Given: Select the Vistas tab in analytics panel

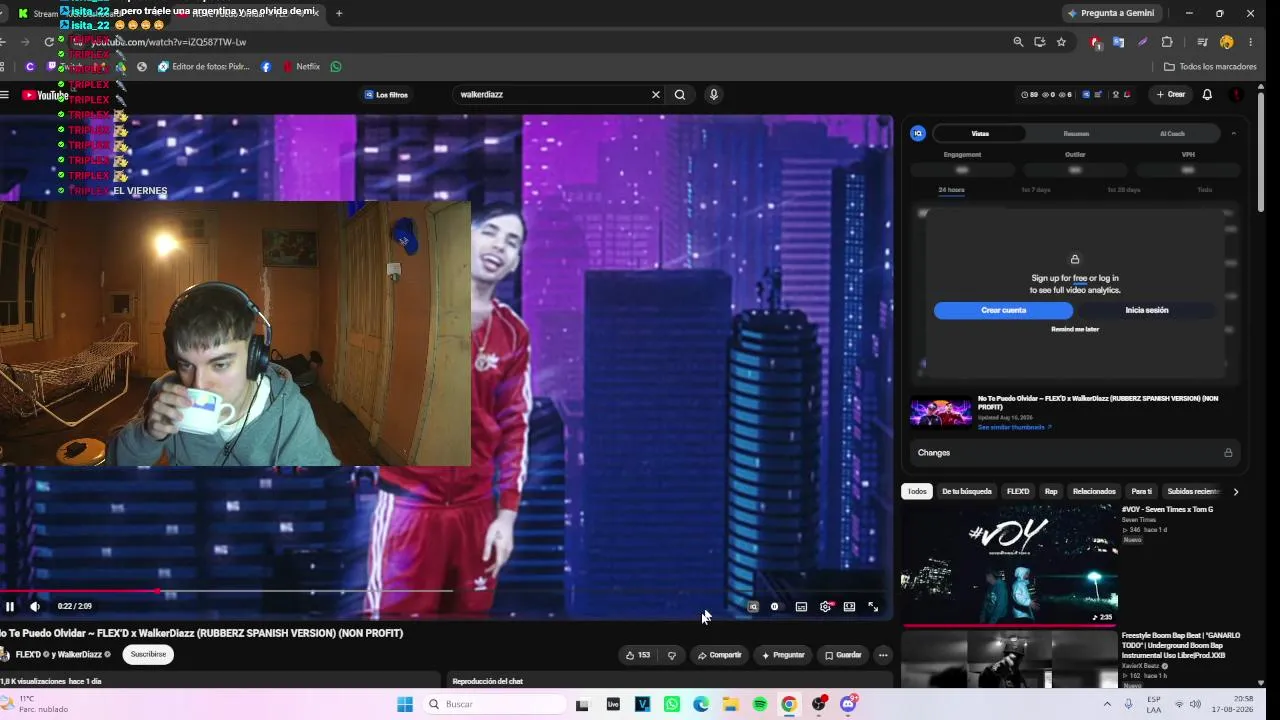Looking at the screenshot, I should [980, 133].
